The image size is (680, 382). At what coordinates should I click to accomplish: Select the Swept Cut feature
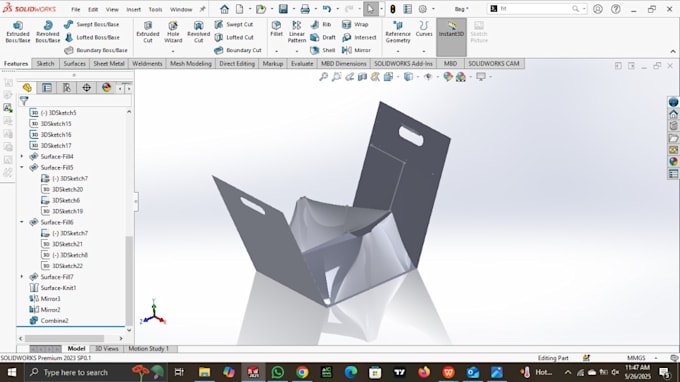tap(234, 25)
